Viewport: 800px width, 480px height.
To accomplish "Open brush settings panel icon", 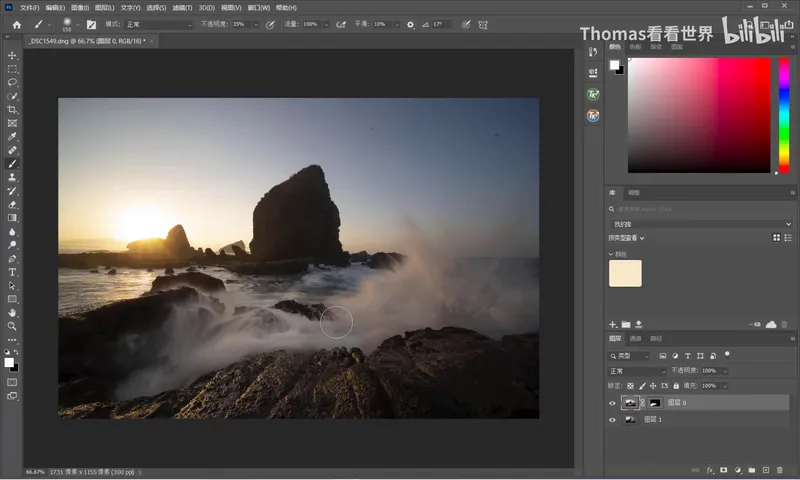I will point(91,24).
